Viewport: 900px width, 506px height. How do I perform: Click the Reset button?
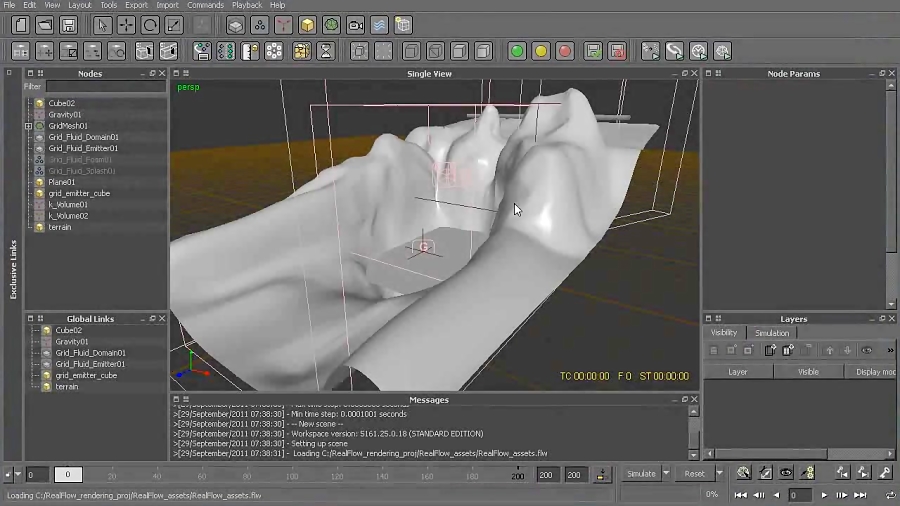[694, 474]
